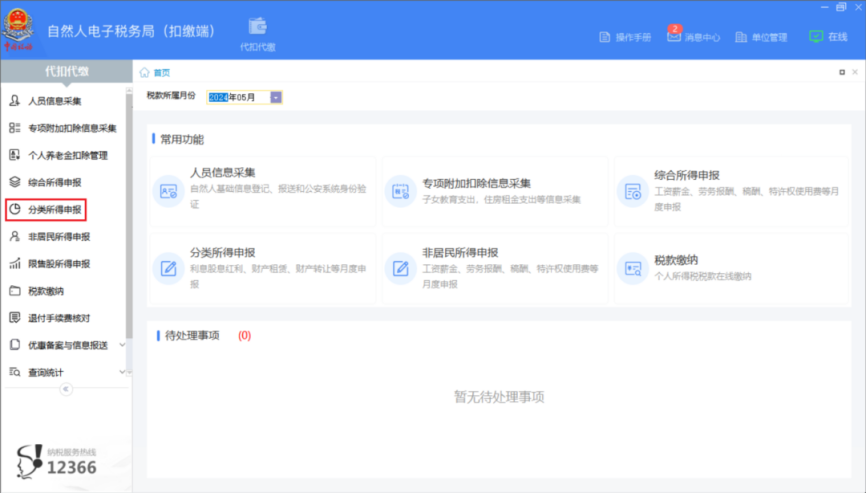Screen dimensions: 866x493
Task: Click the 人员信息采集 card icon
Action: [x=168, y=190]
